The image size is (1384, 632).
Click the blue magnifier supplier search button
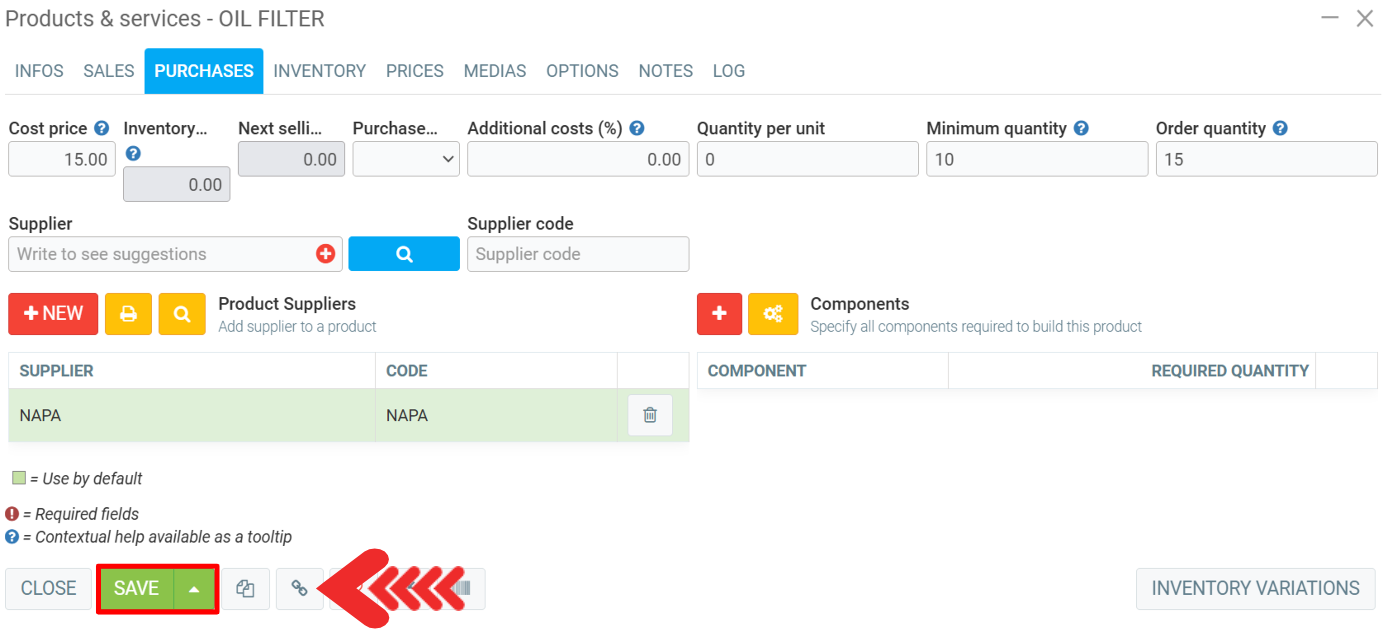point(404,254)
